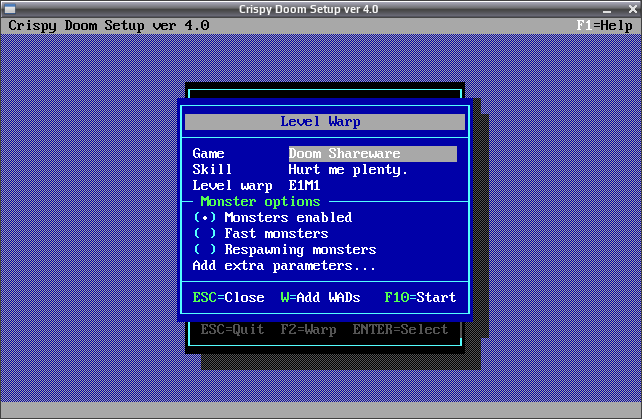Click F10=Start to launch the game
This screenshot has width=642, height=419.
coord(420,297)
